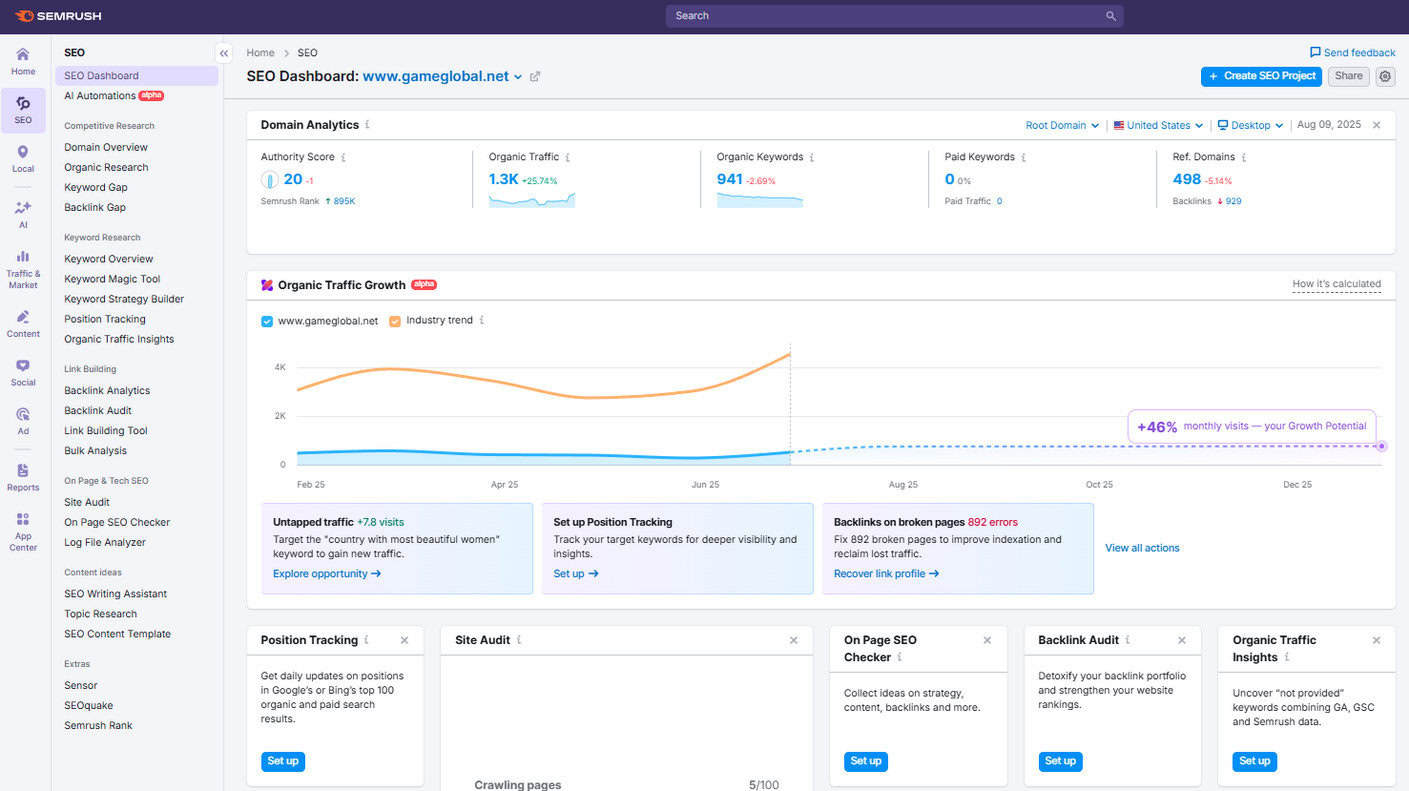Screen dimensions: 1409x791
Task: Click Set up in the On Page SEO Checker card
Action: click(x=866, y=761)
